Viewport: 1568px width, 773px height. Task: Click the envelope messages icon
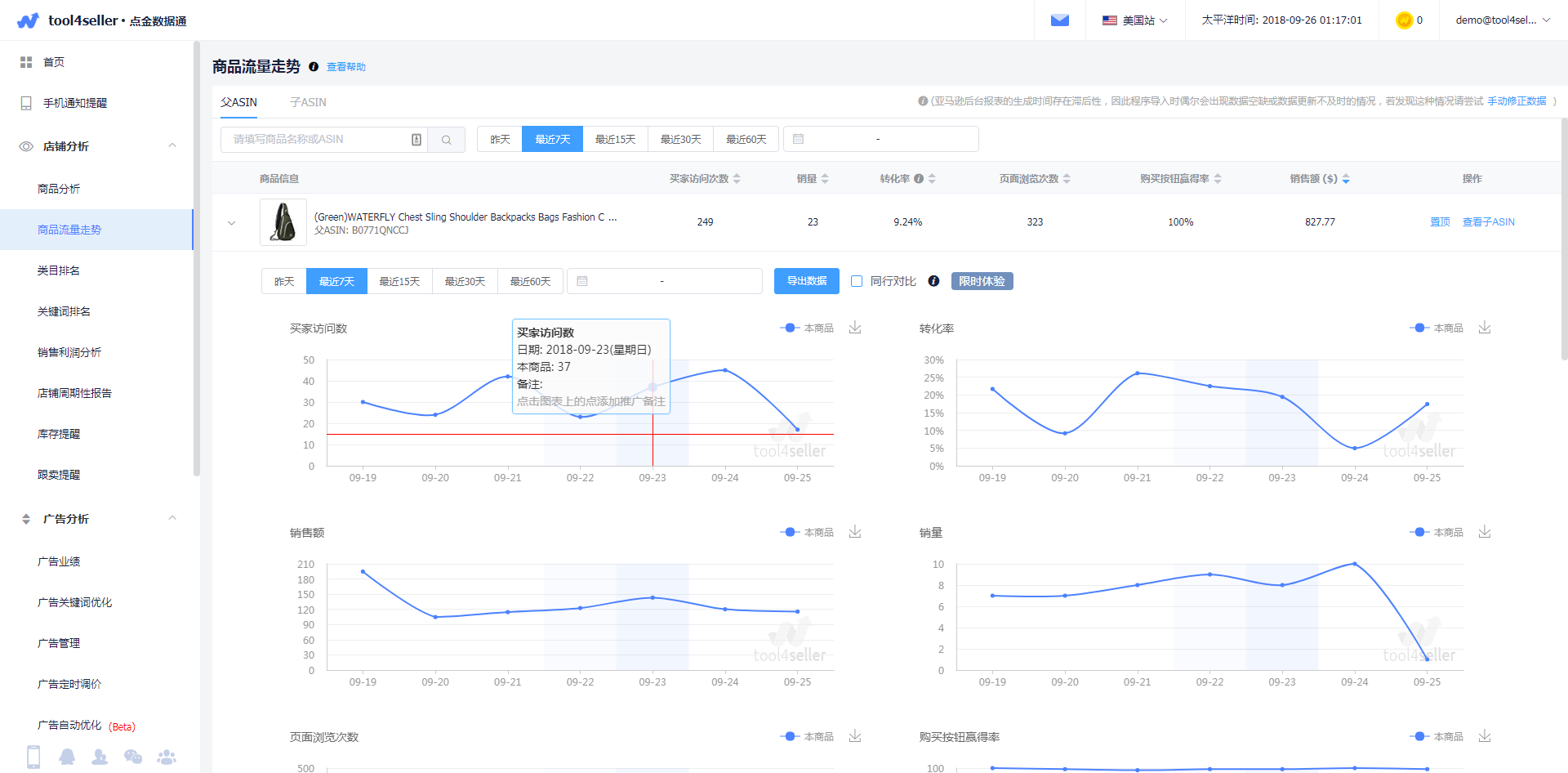pos(1059,20)
